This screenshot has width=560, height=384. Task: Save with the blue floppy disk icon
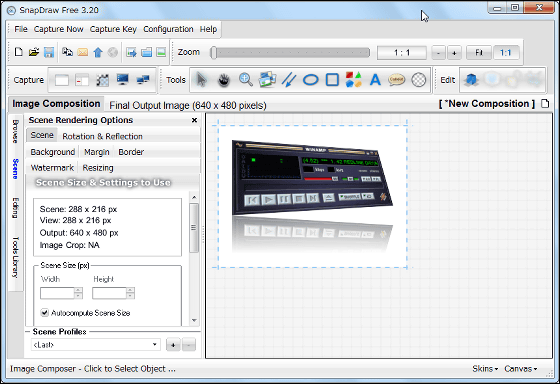point(49,52)
